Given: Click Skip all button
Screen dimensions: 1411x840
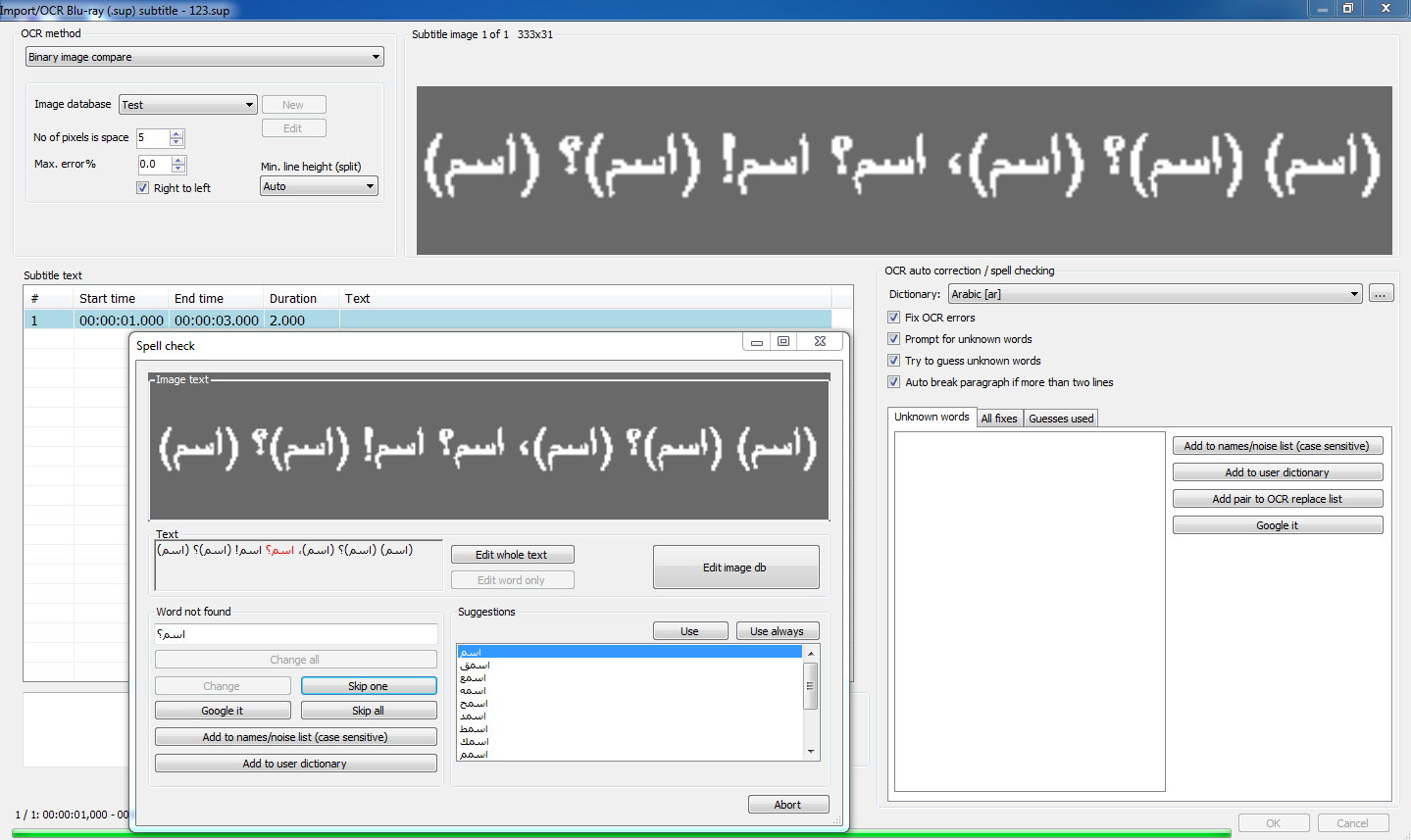Looking at the screenshot, I should [x=369, y=711].
